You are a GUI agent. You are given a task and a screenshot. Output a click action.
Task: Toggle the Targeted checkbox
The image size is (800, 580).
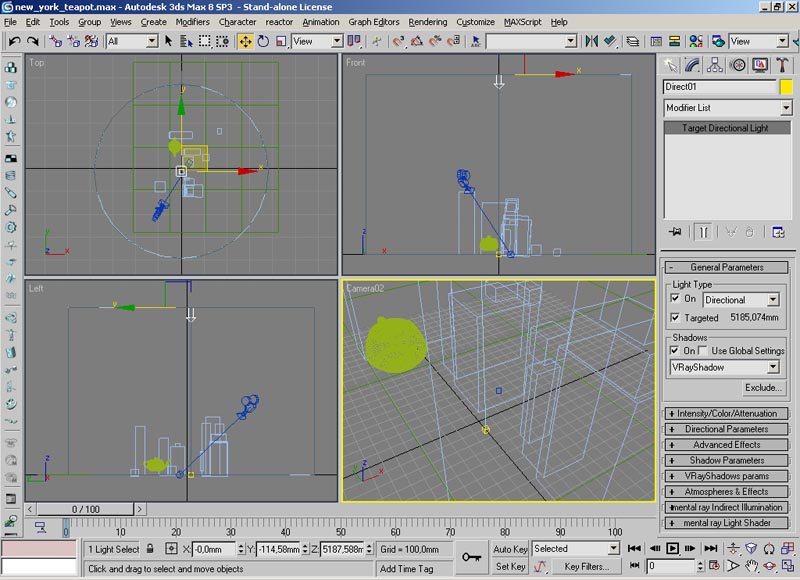675,317
